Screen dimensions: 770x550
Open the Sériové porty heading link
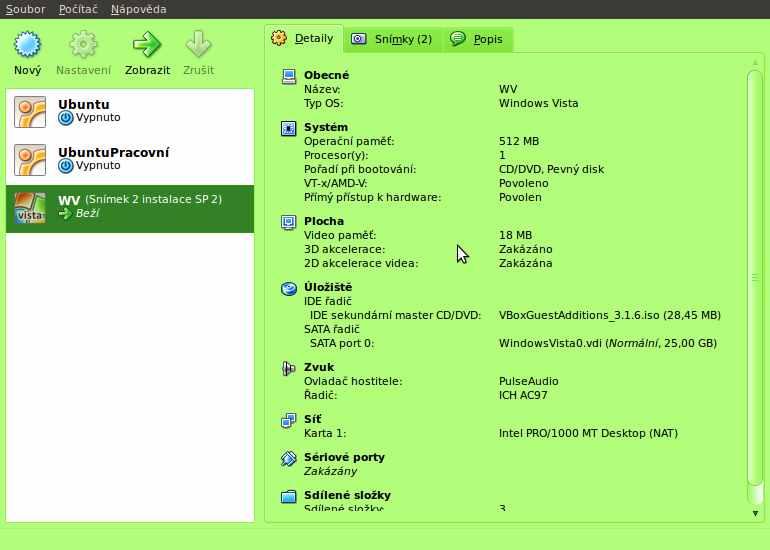(345, 457)
